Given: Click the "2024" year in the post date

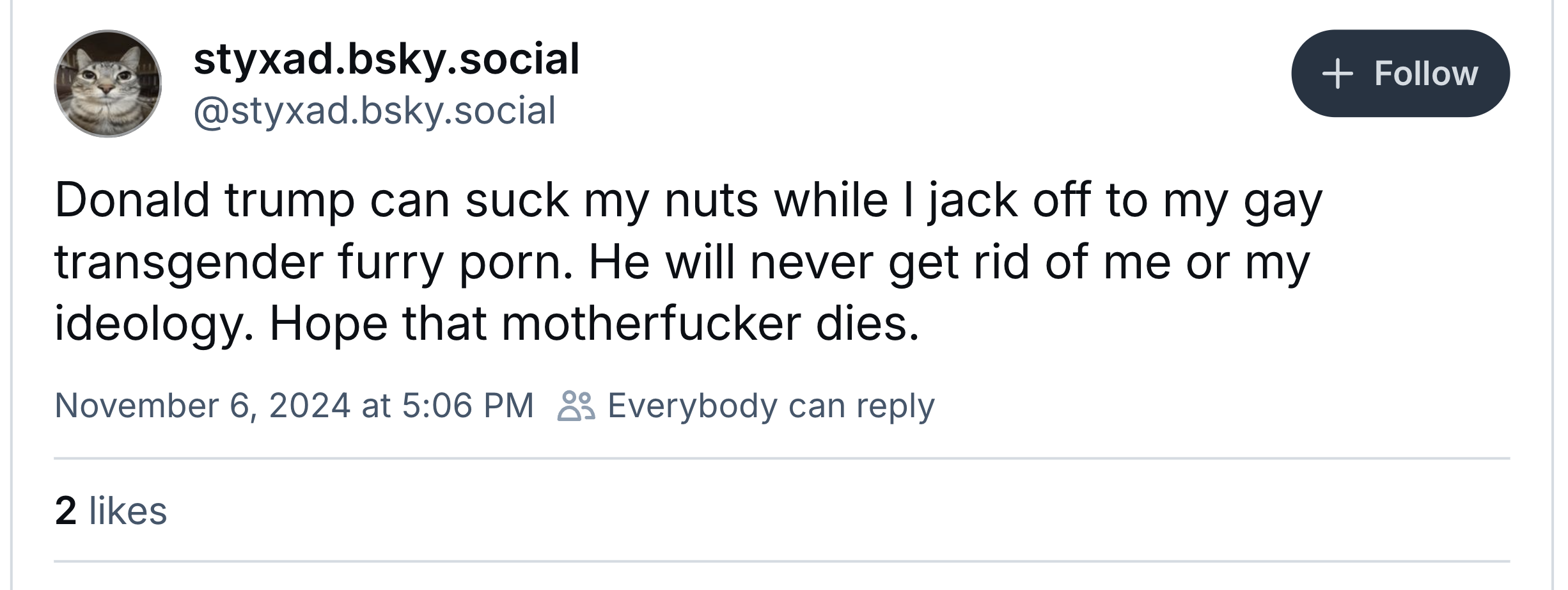Looking at the screenshot, I should (310, 406).
